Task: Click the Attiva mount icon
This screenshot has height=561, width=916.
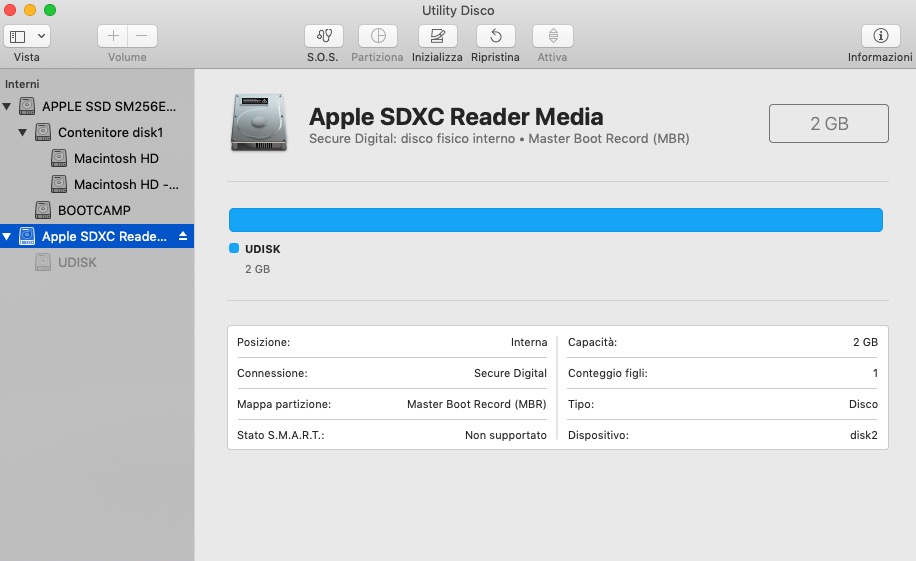Action: [x=553, y=36]
